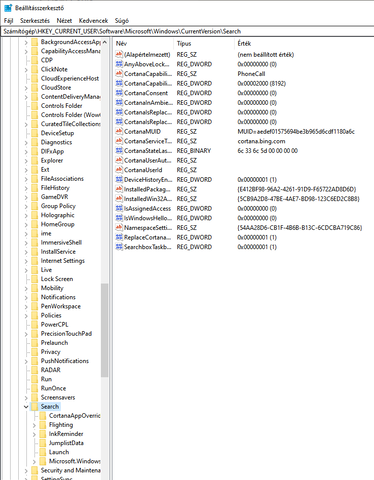
Task: Expand the FileHistory key
Action: click(26, 188)
